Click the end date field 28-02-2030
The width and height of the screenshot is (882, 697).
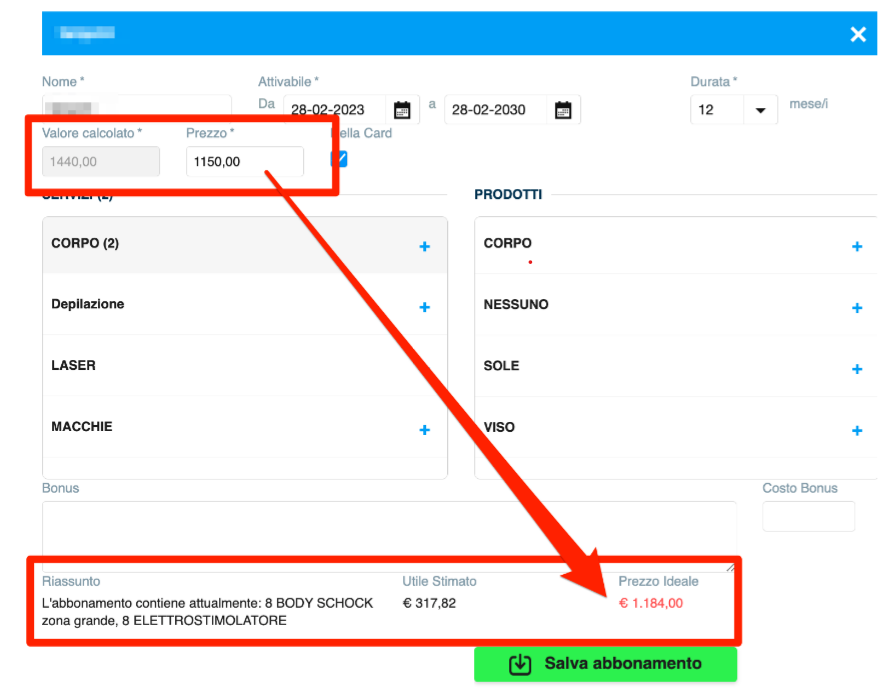coord(496,110)
